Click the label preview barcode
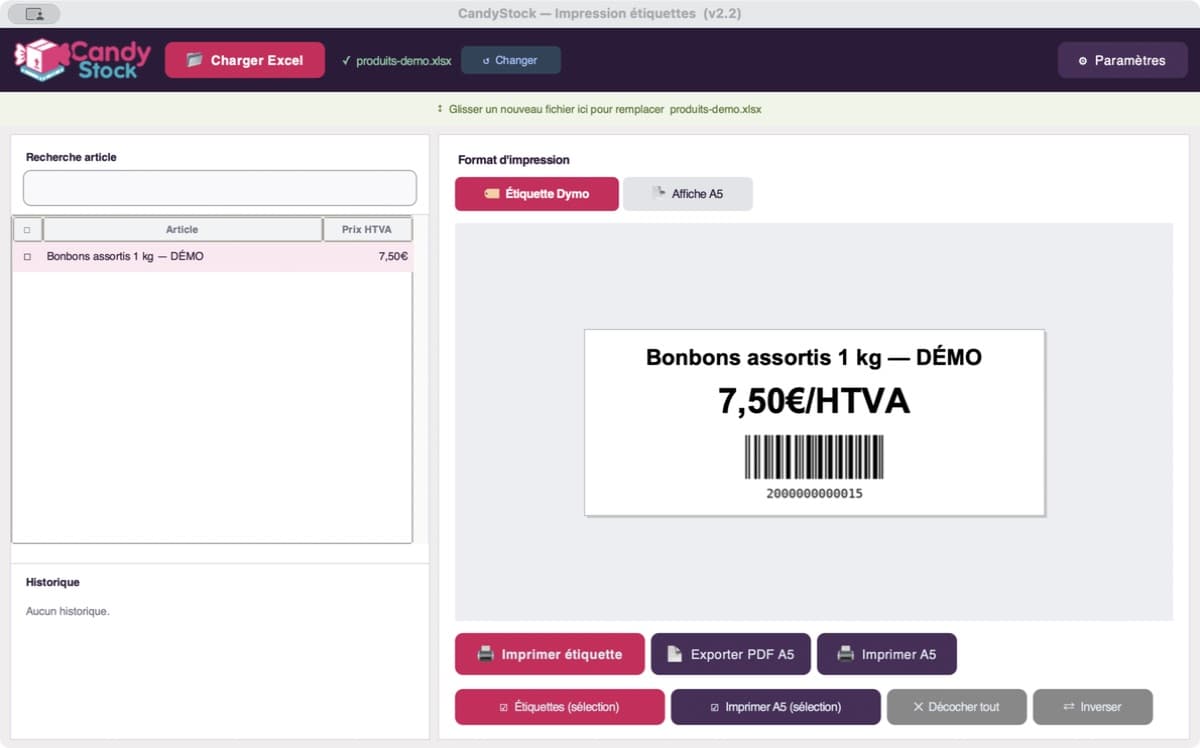Screen dimensions: 1200x748 tap(814, 458)
